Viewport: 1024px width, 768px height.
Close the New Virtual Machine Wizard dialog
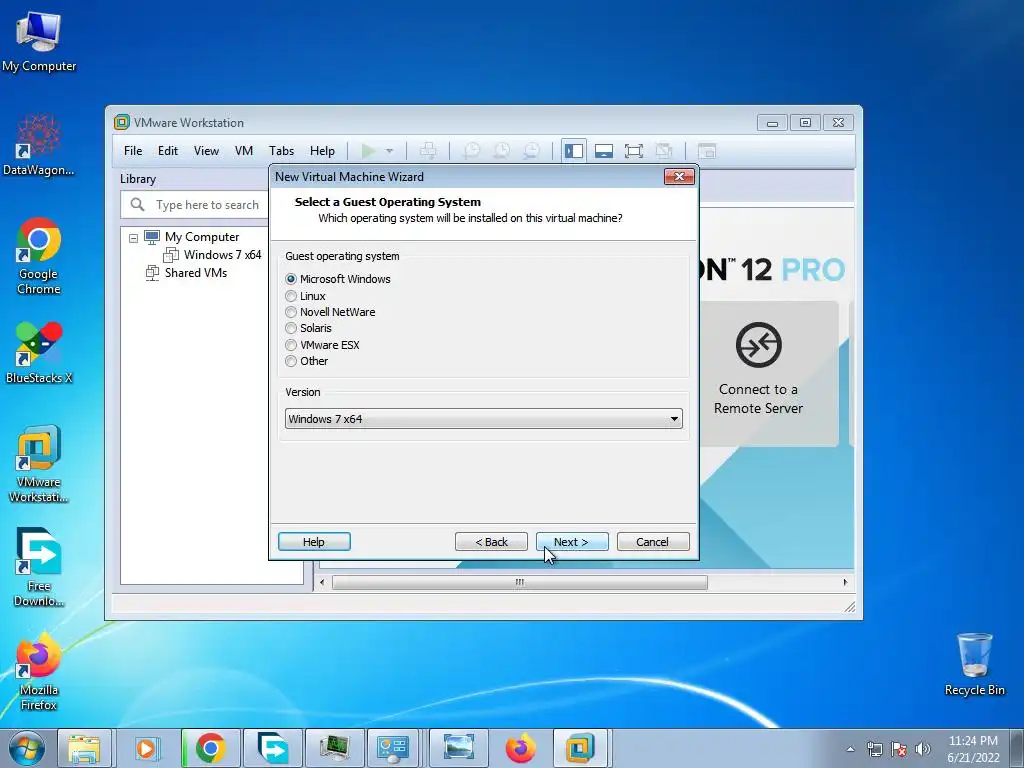679,176
